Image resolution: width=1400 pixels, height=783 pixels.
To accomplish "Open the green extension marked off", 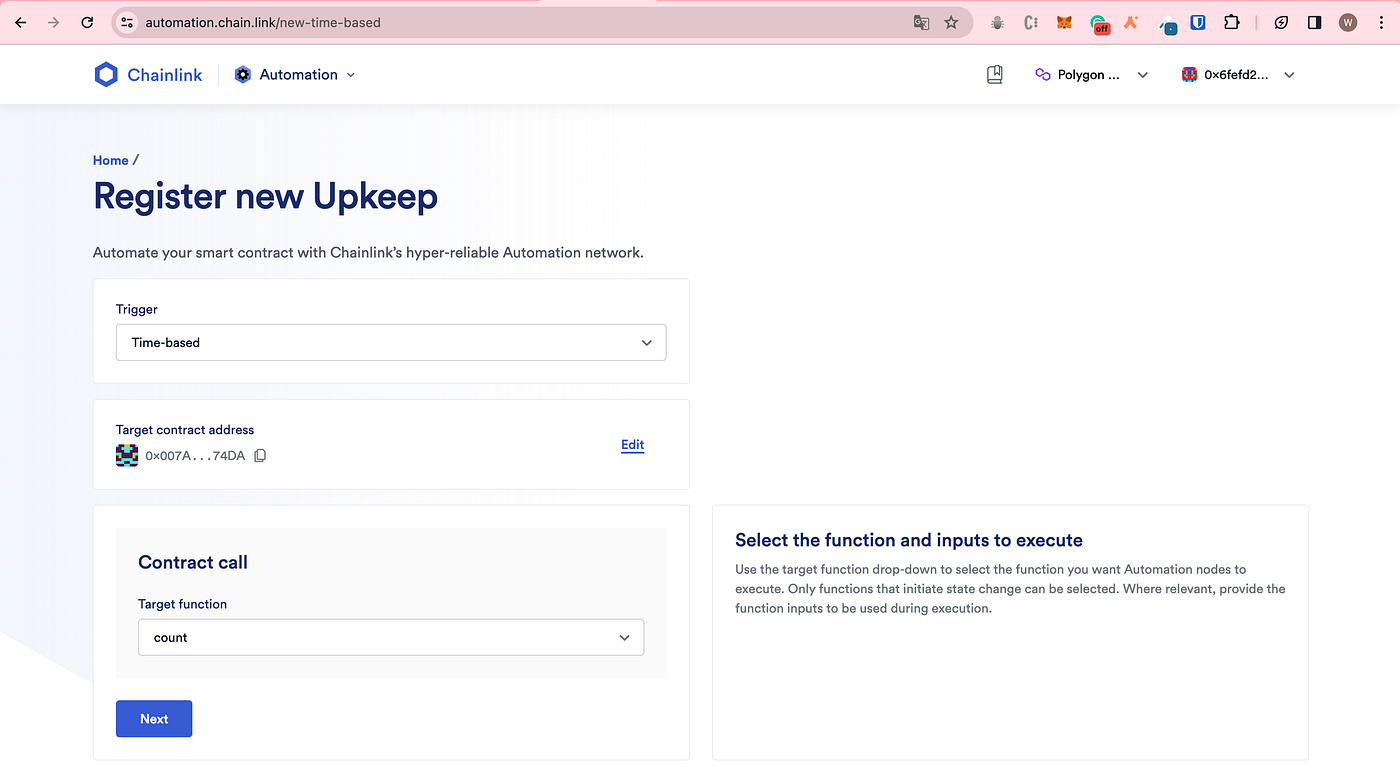I will (1099, 24).
